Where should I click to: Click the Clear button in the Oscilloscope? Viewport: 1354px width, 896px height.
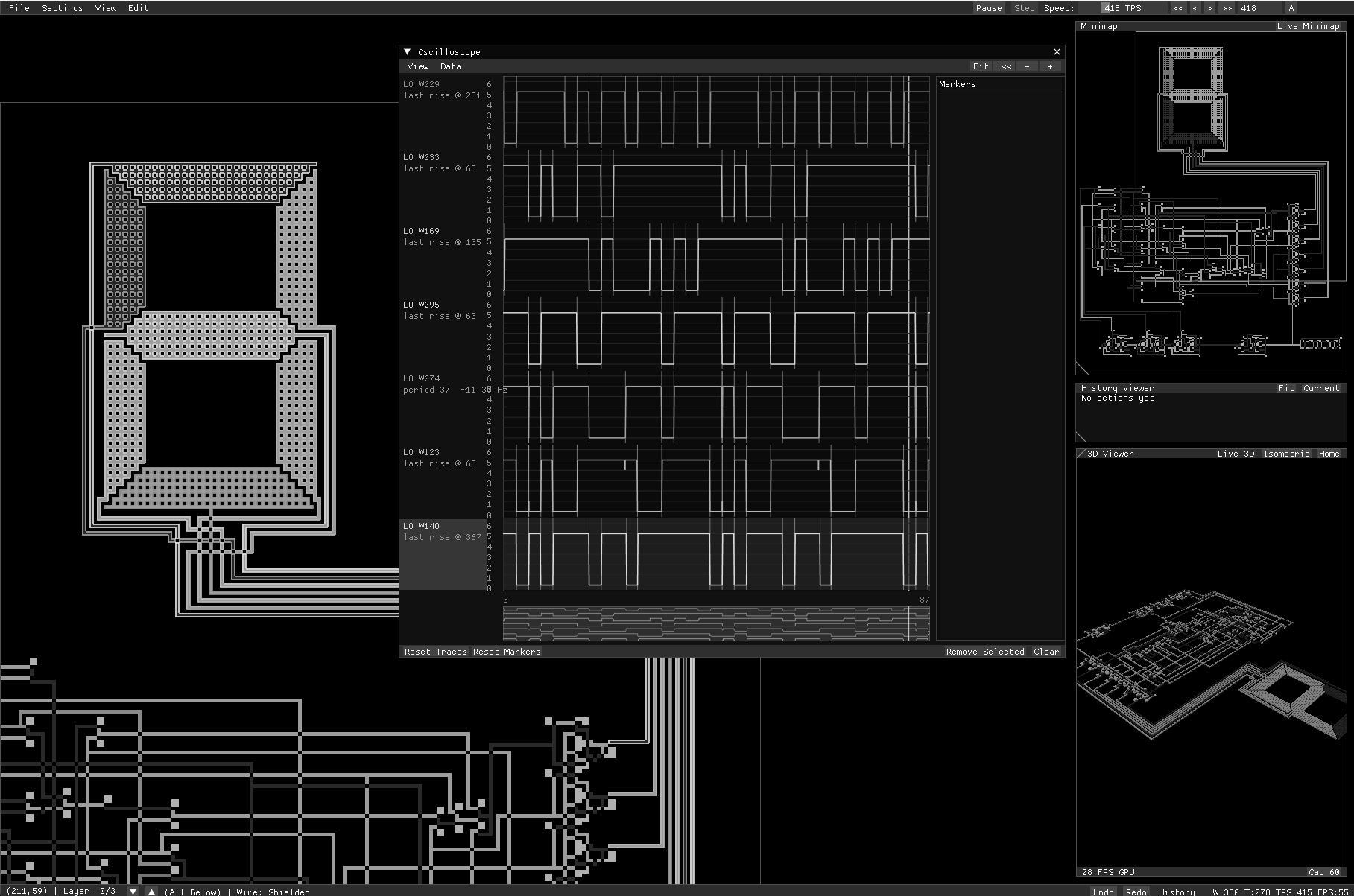pos(1046,652)
